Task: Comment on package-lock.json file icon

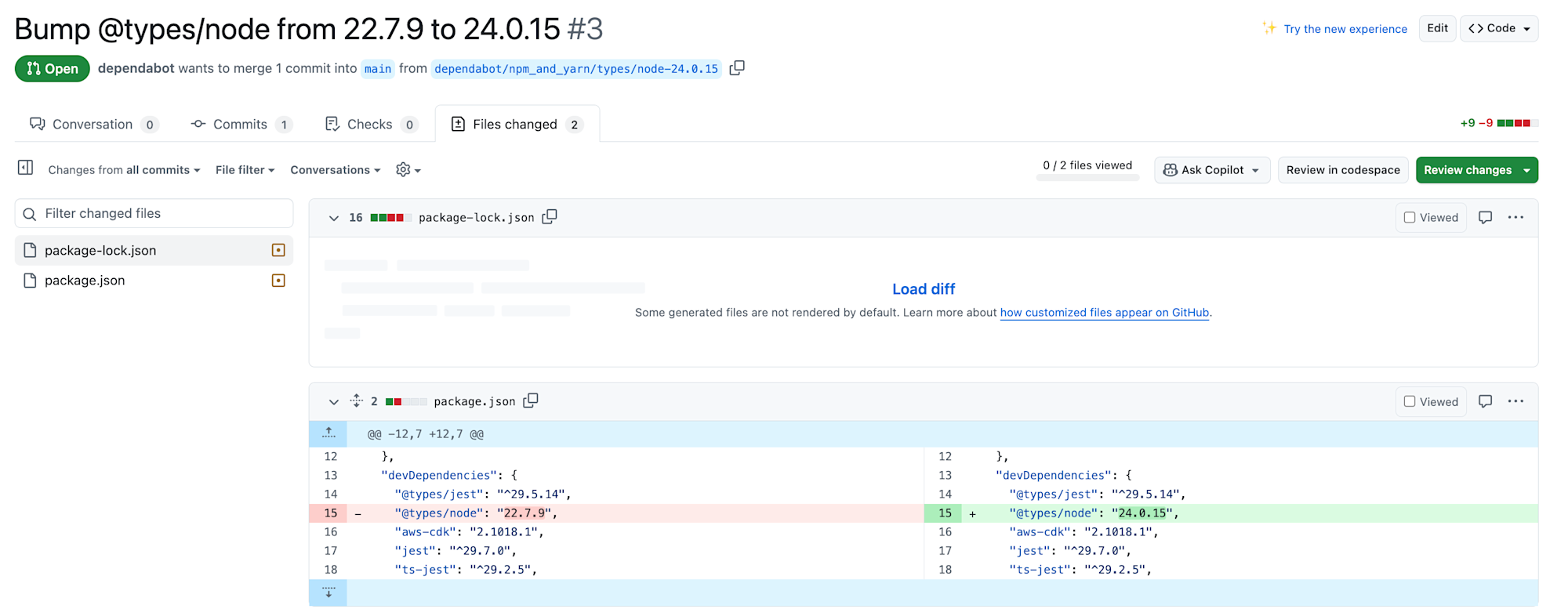Action: point(1485,218)
